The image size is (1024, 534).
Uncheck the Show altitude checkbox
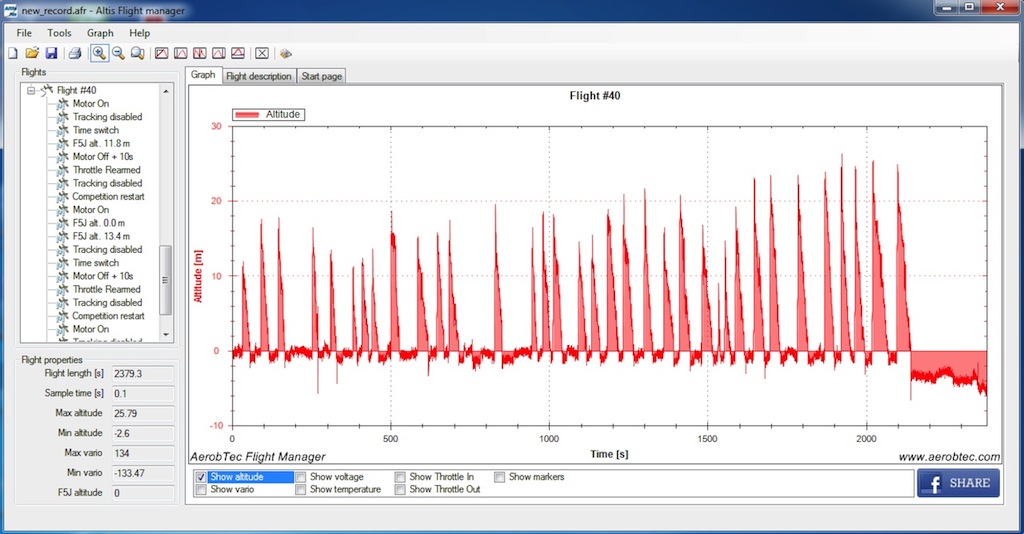[x=202, y=477]
